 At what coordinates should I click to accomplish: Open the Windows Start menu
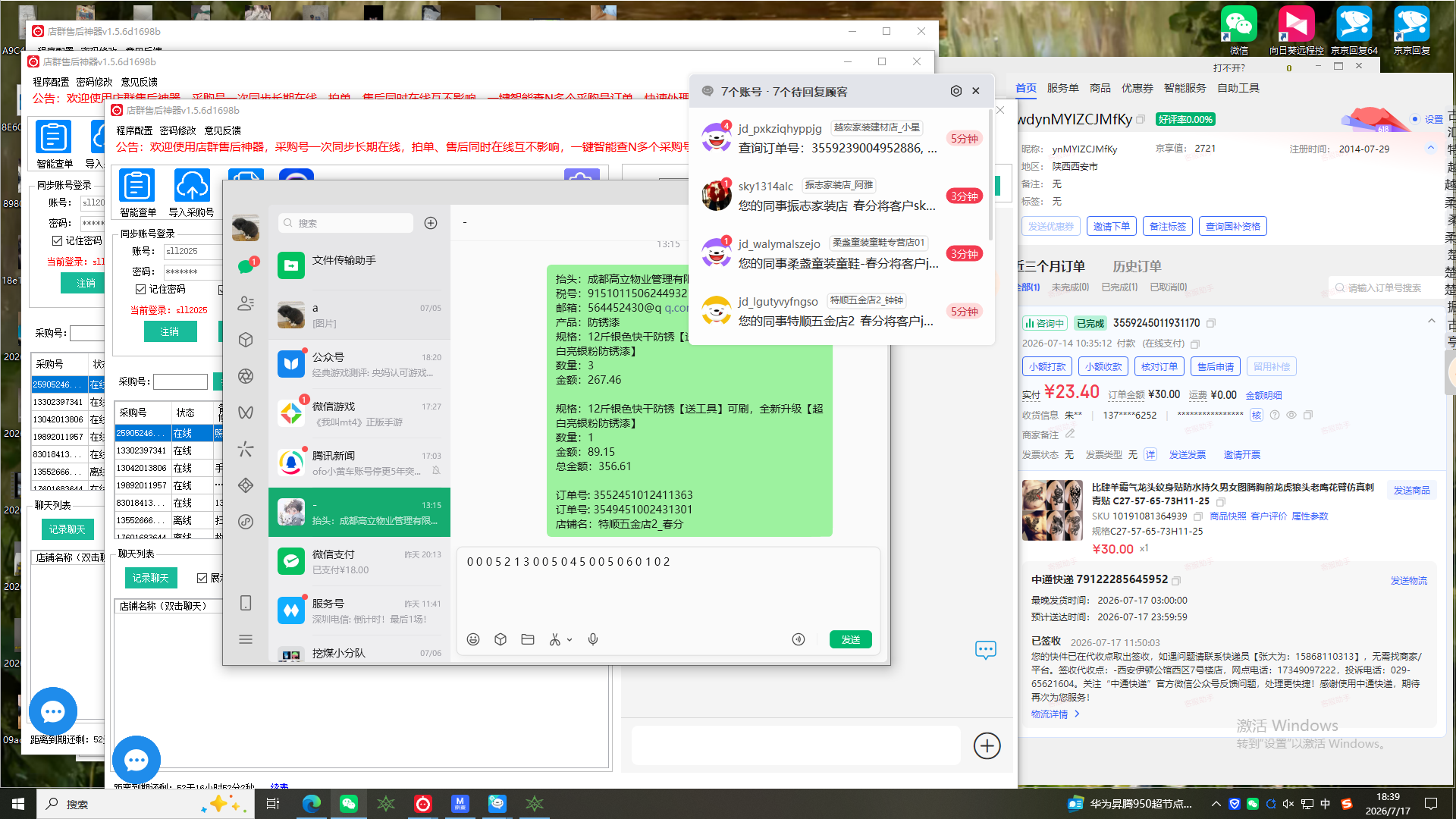click(18, 804)
